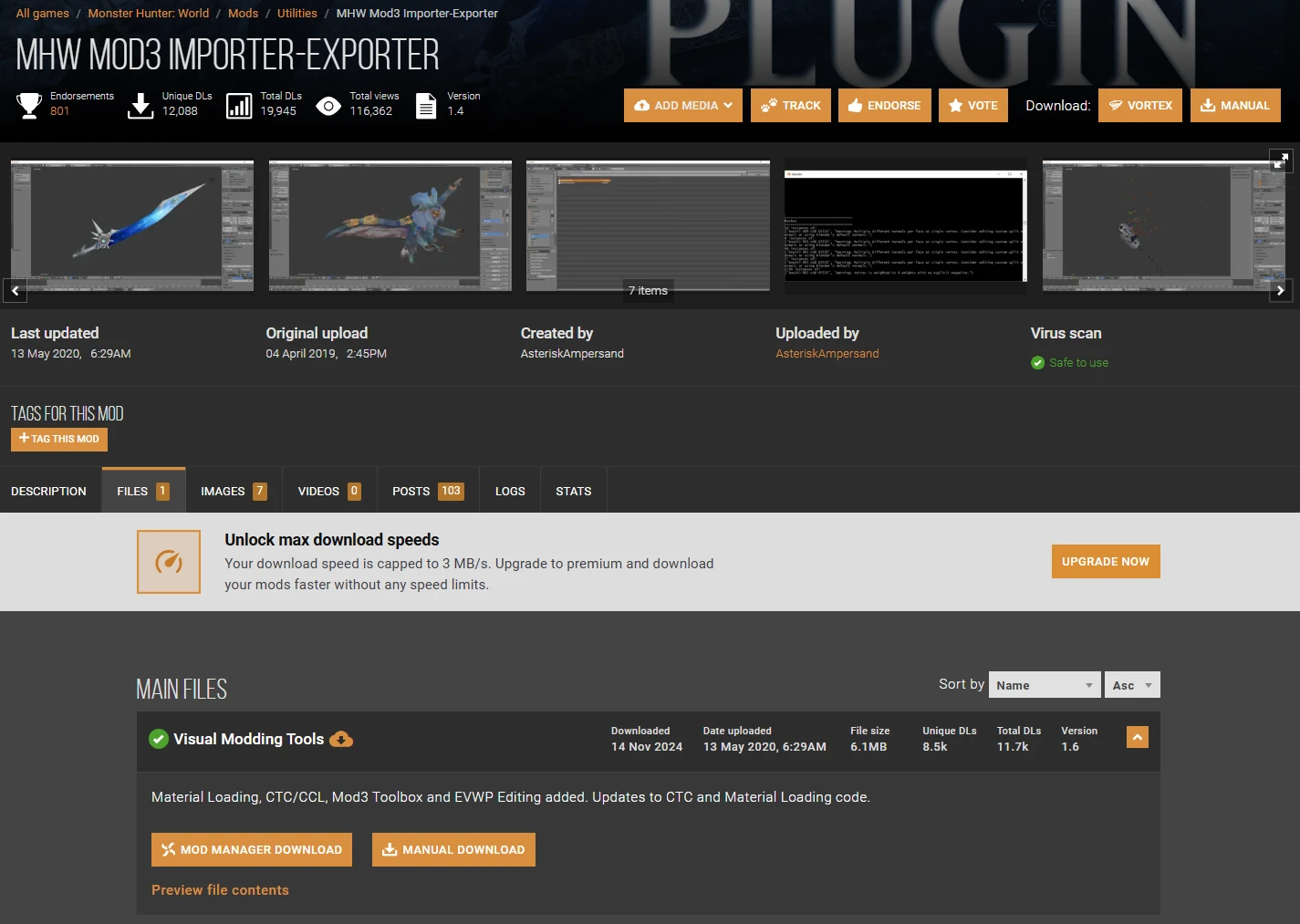The image size is (1300, 924).
Task: Collapse the Visual Modding Tools file panel
Action: [x=1138, y=737]
